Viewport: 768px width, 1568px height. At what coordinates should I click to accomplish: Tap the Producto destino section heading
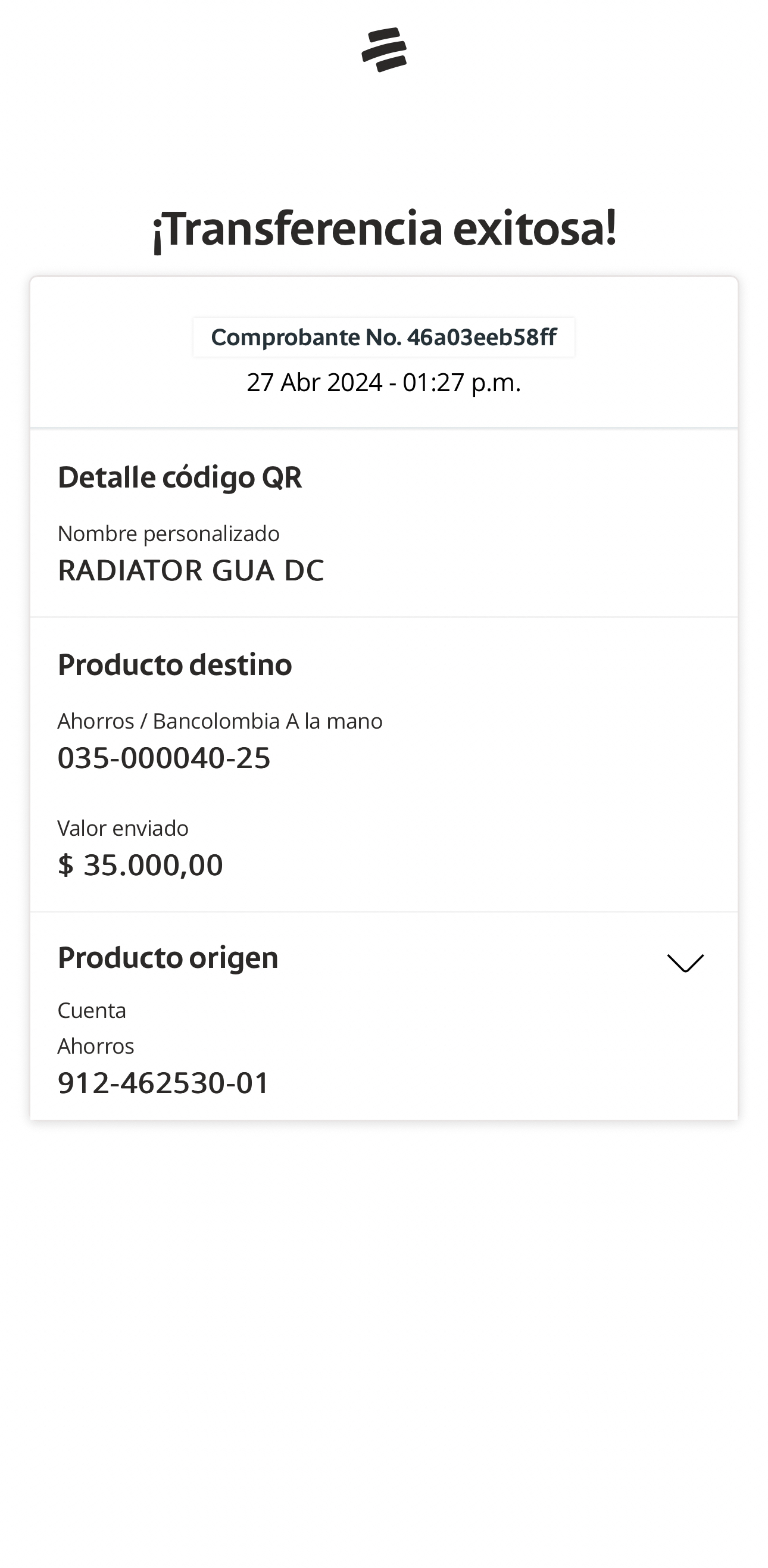pos(174,665)
